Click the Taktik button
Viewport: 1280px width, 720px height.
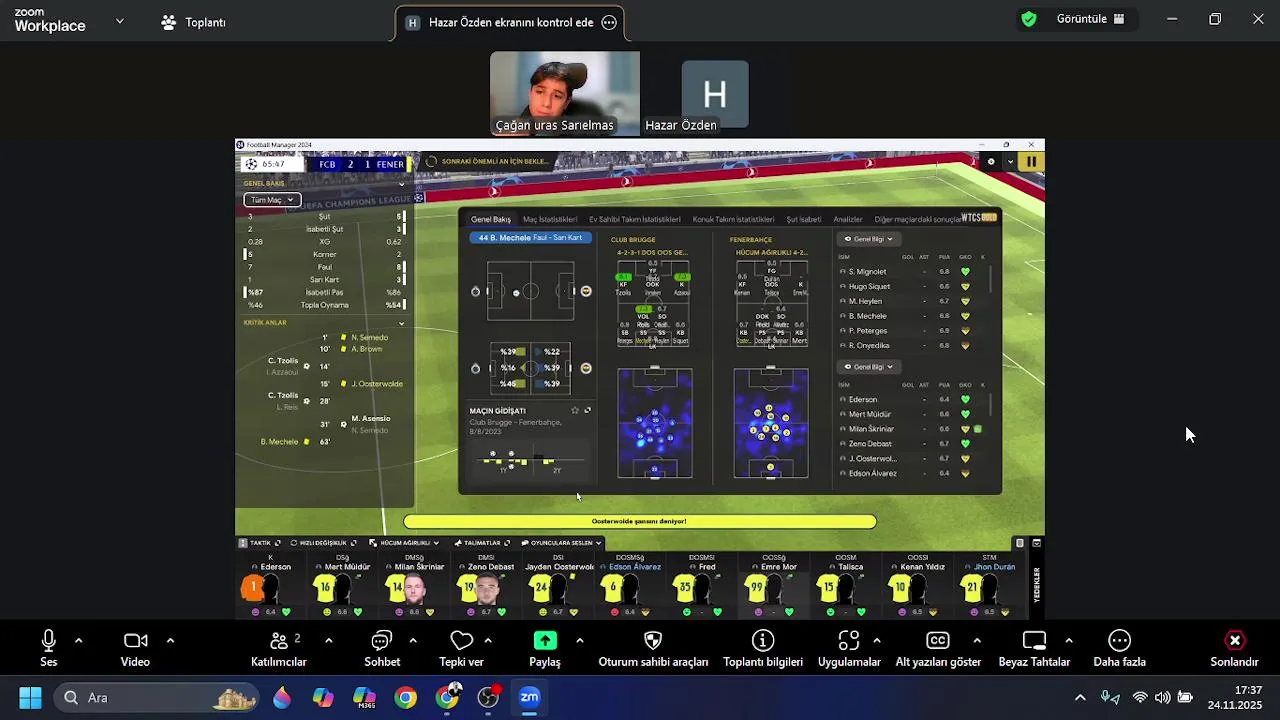pos(260,543)
